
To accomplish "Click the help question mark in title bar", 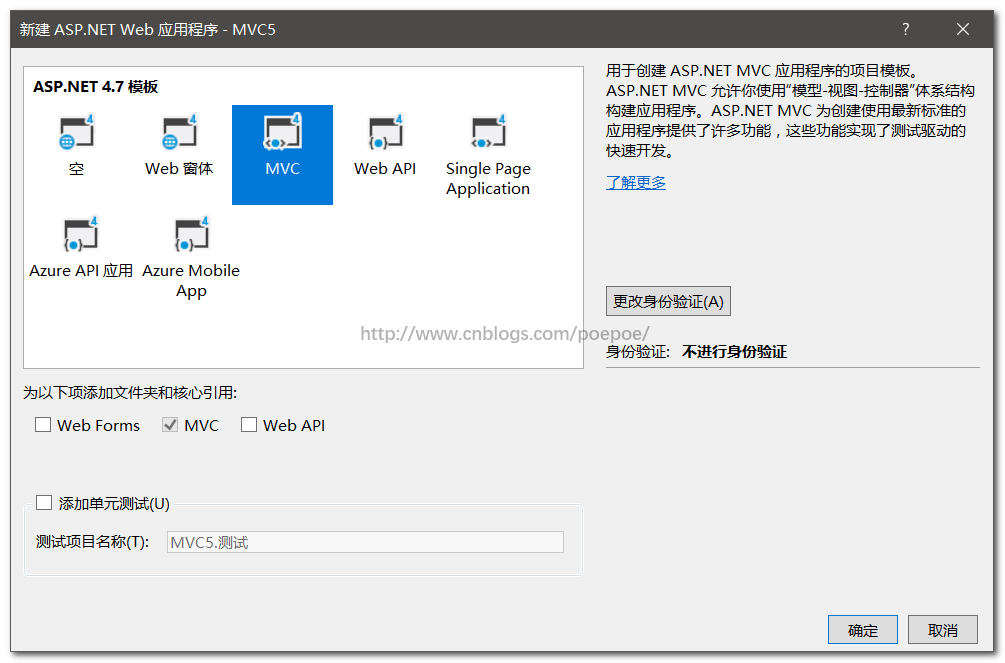I will [905, 29].
